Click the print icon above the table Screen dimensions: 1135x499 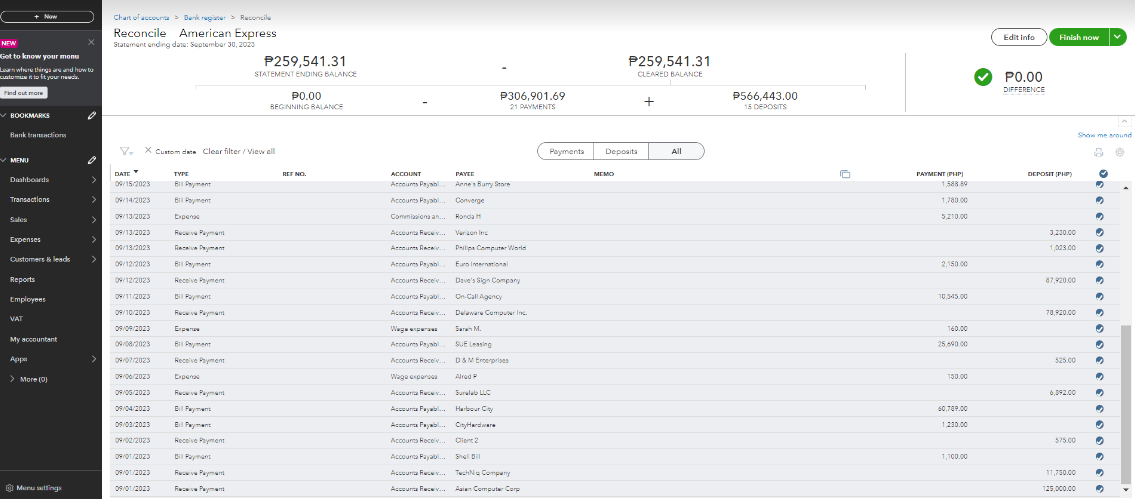pos(1099,152)
